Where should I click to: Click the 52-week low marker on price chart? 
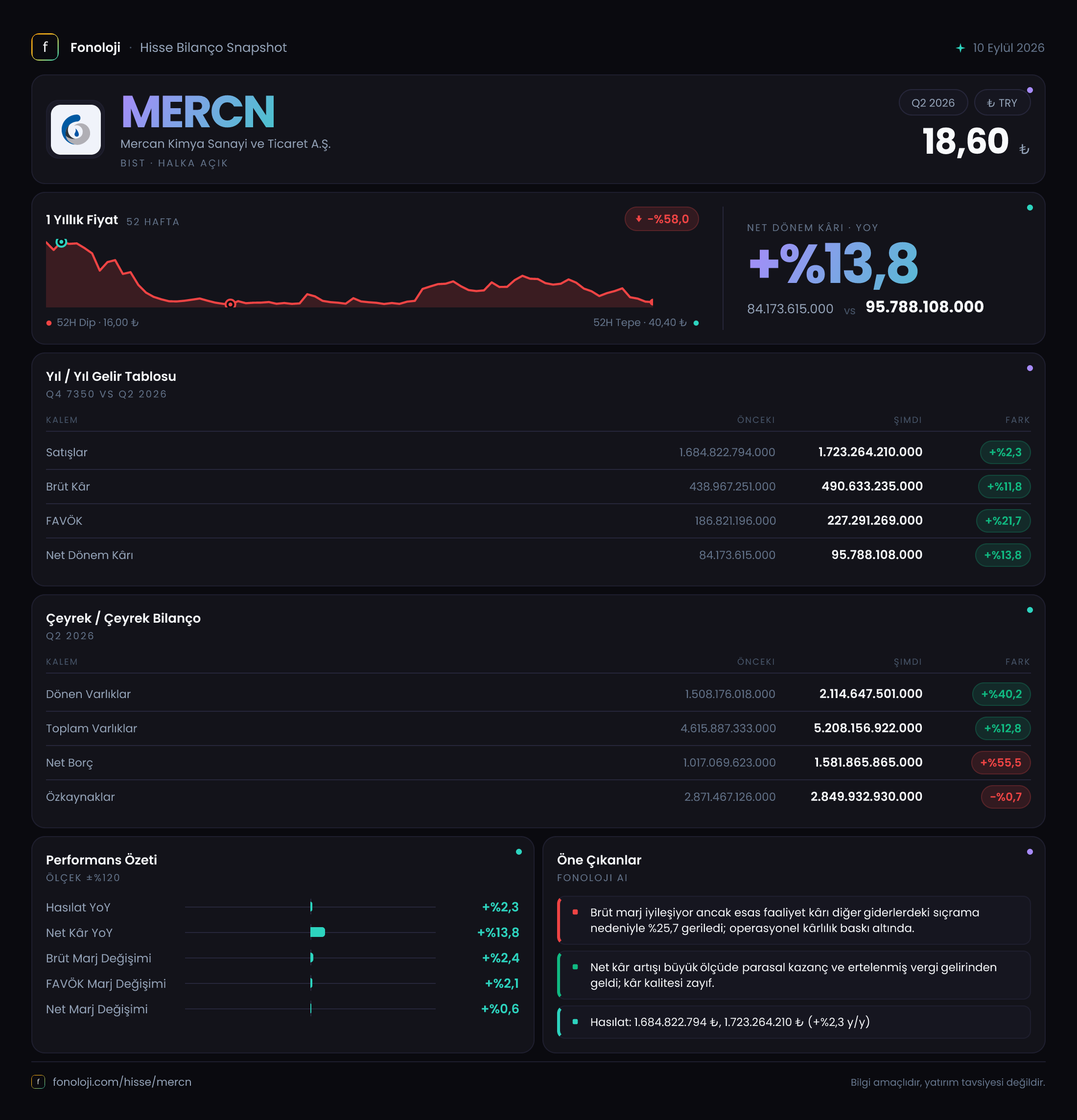coord(230,303)
